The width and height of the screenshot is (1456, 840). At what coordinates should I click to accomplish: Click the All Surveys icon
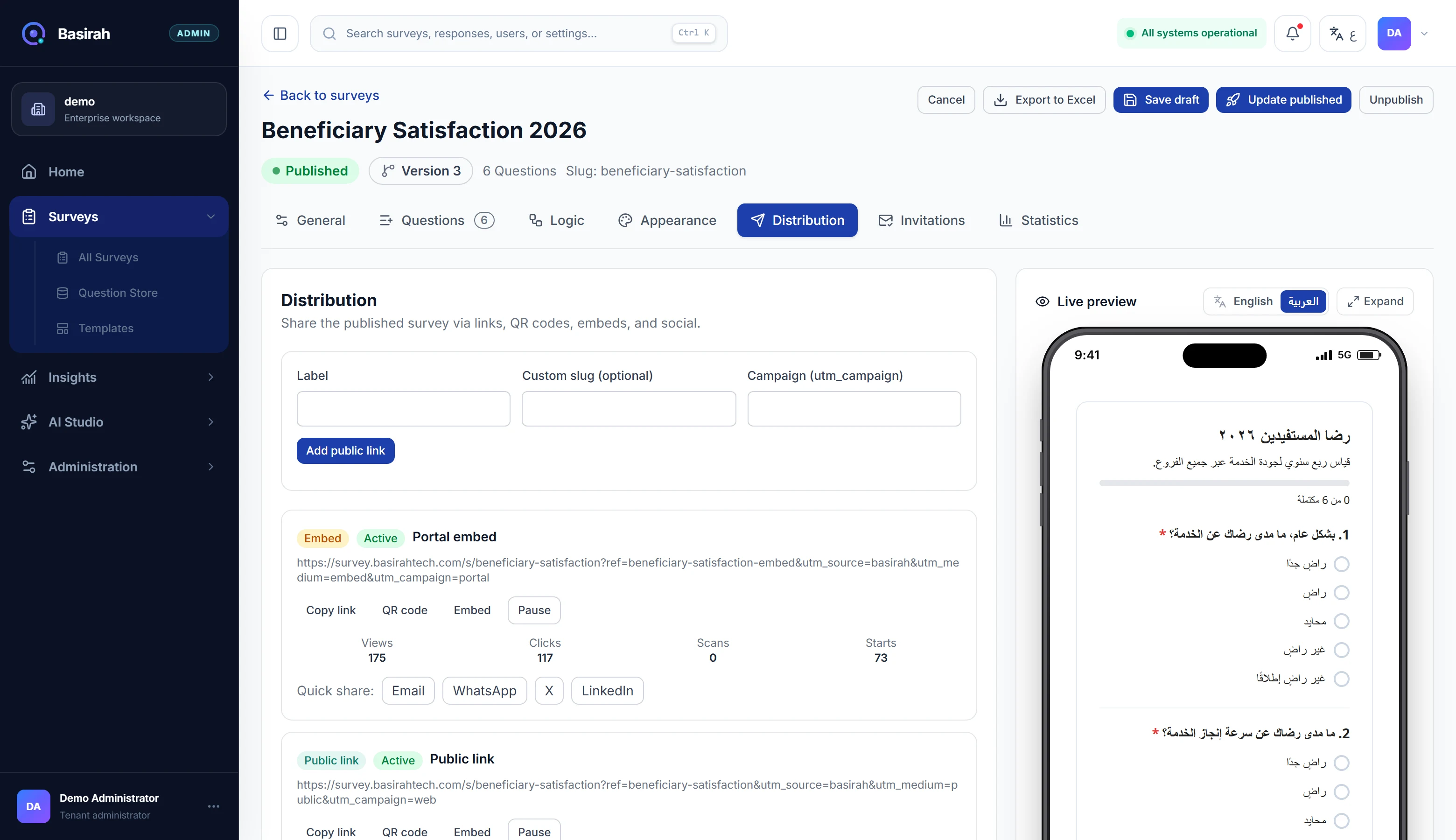tap(63, 257)
